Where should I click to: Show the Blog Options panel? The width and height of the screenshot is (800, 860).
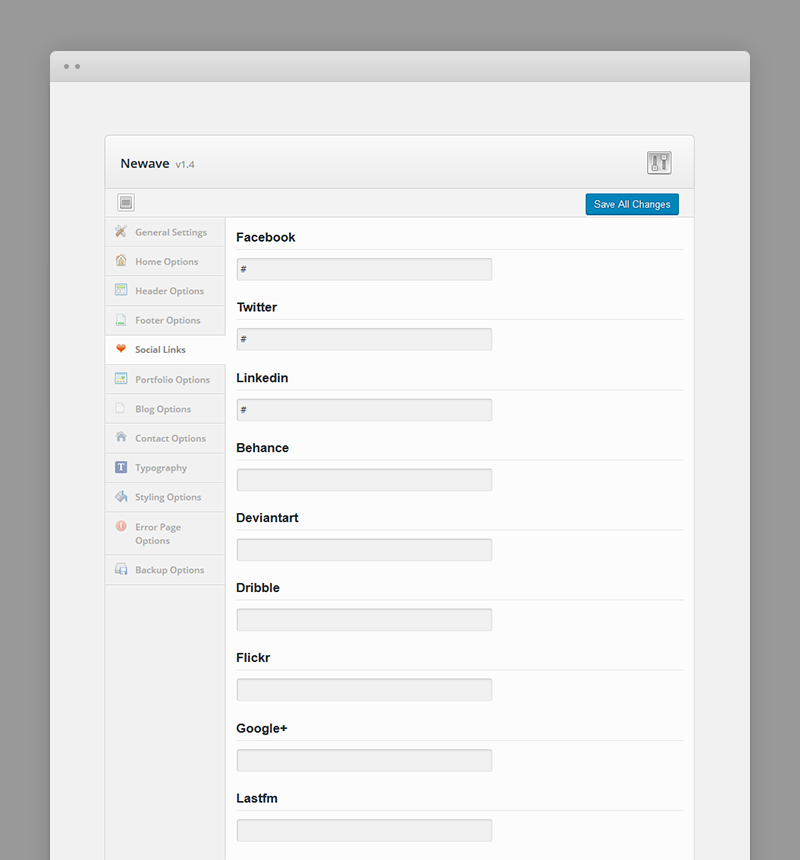tap(165, 409)
